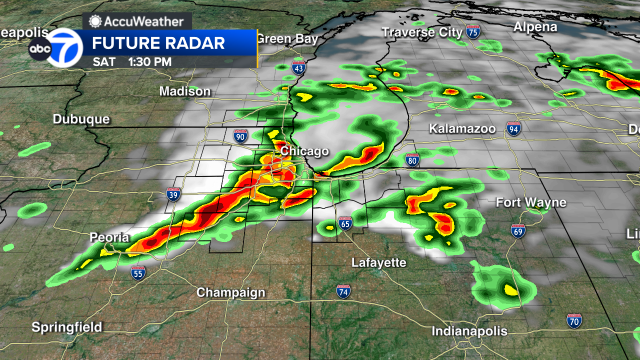This screenshot has width=640, height=360.
Task: Click the Interstate 94 shield near Kalamazoo
Action: [x=513, y=129]
